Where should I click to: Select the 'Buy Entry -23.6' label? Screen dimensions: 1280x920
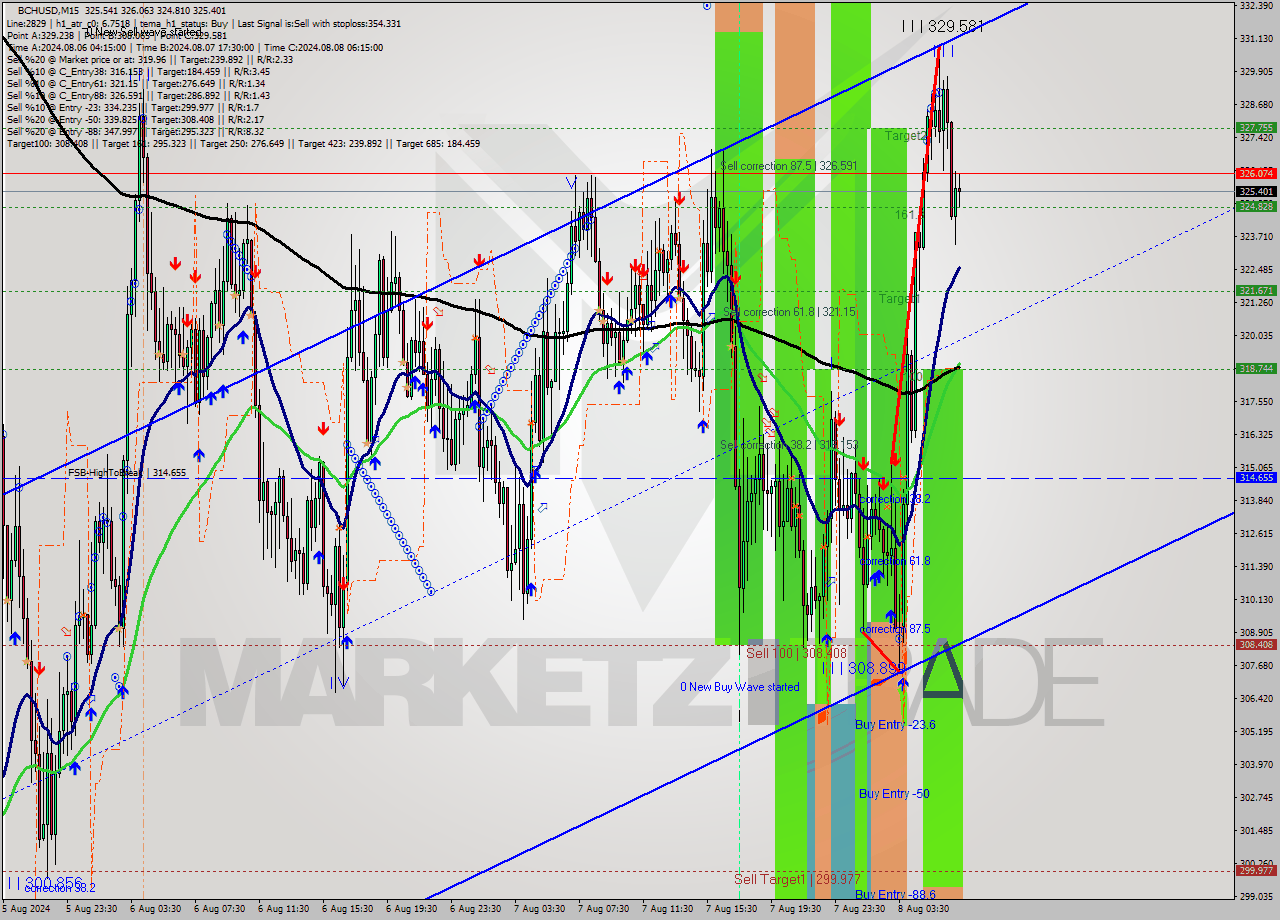coord(895,724)
